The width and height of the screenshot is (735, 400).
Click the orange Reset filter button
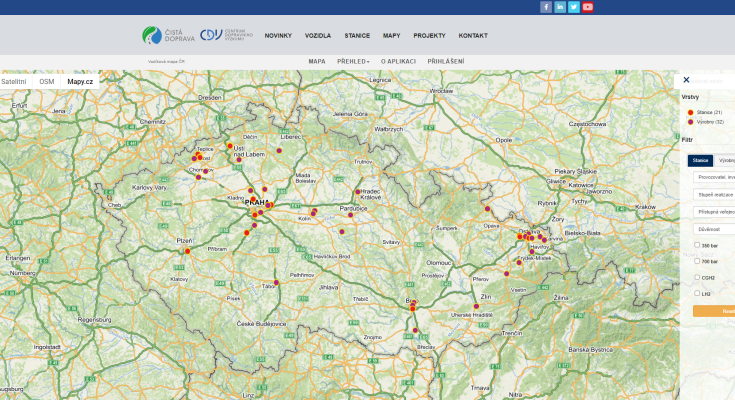point(714,311)
